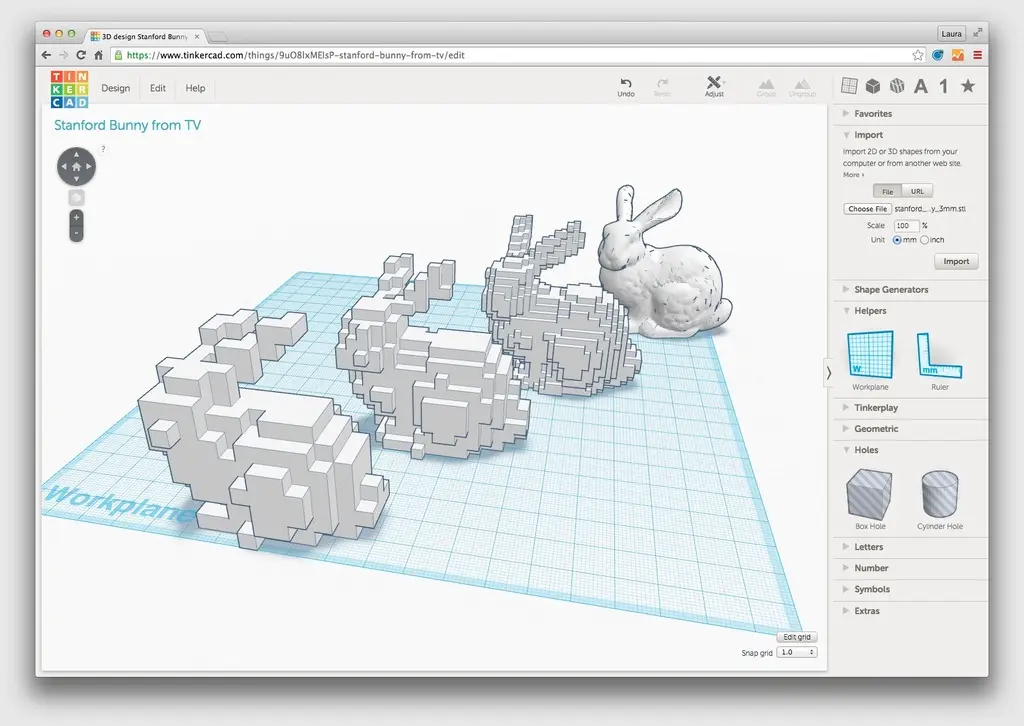
Task: Select the mm unit radio button
Action: [x=897, y=240]
